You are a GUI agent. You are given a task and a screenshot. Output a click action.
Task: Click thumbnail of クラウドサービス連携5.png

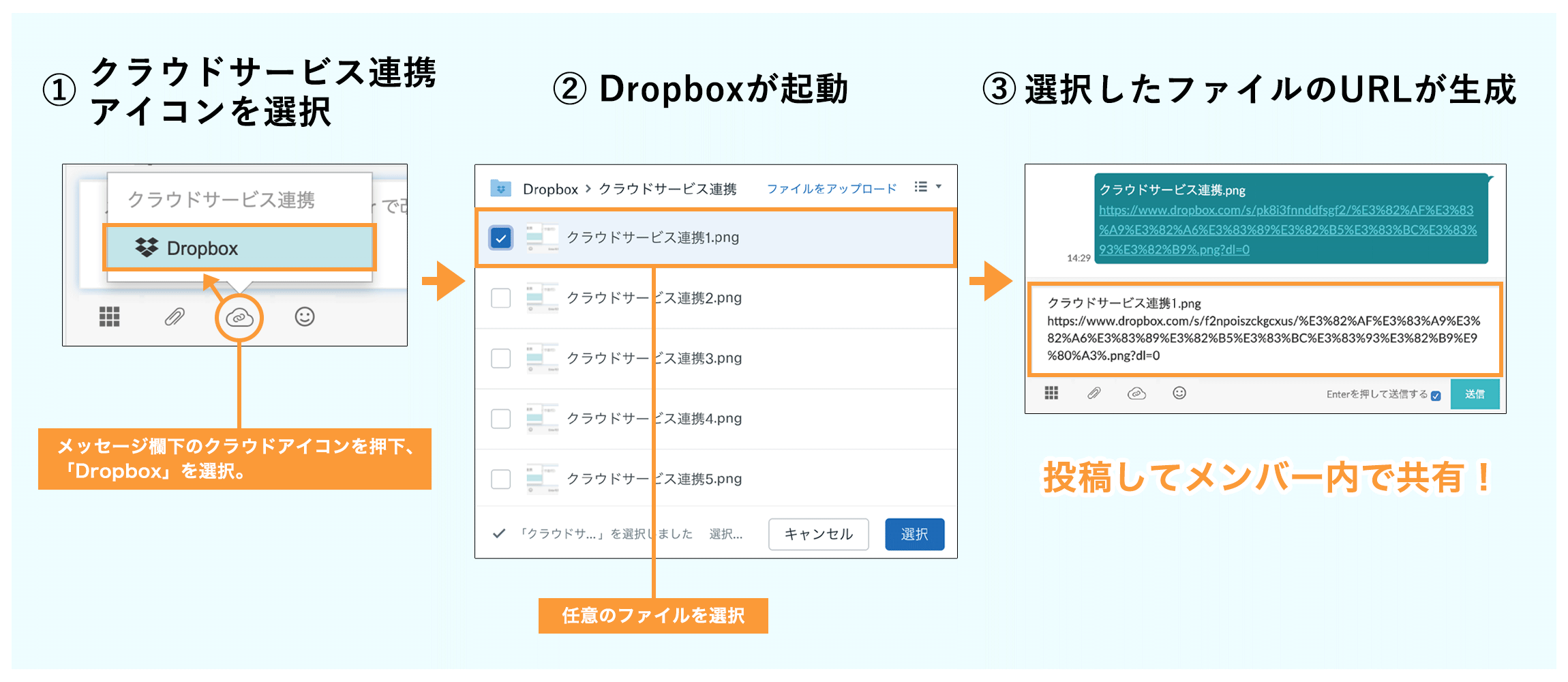tap(543, 479)
